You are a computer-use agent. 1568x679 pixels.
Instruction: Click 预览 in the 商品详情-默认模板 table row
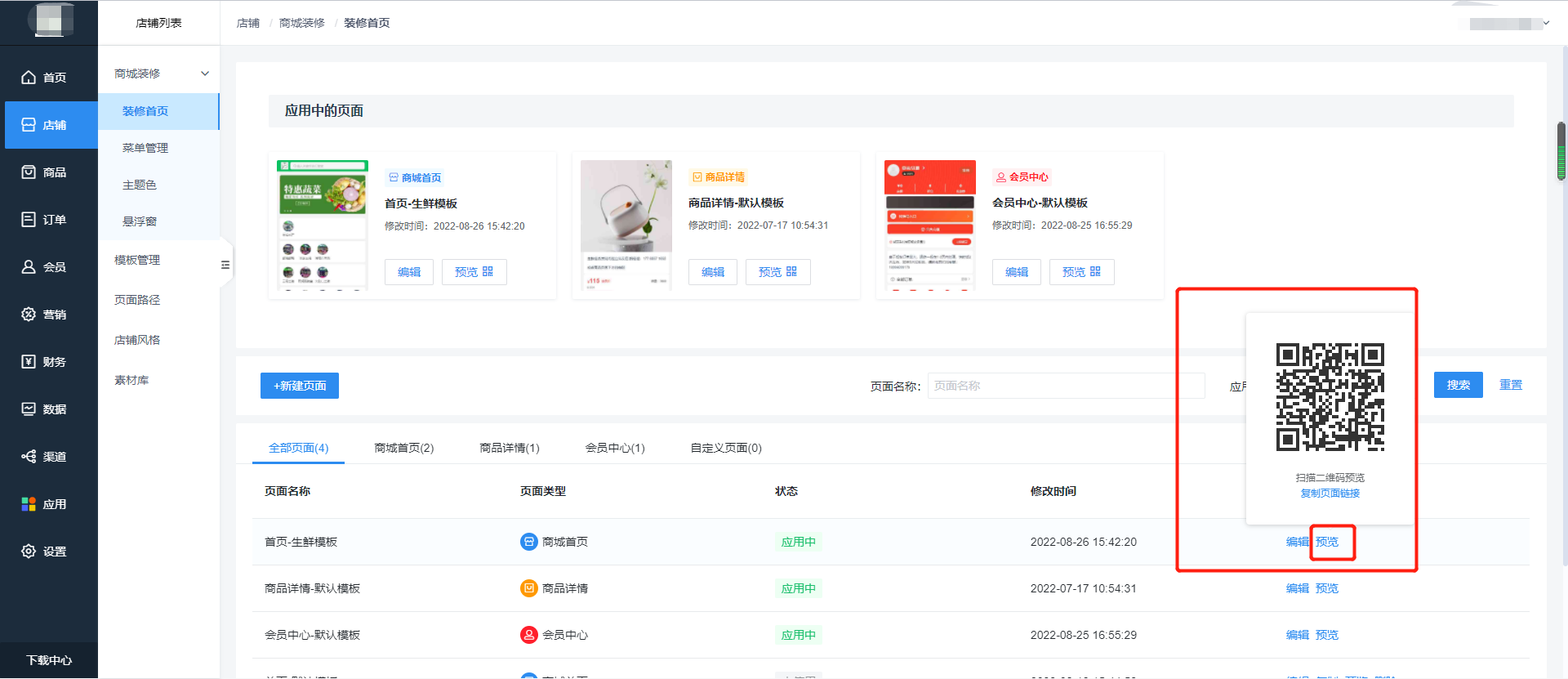pyautogui.click(x=1327, y=588)
